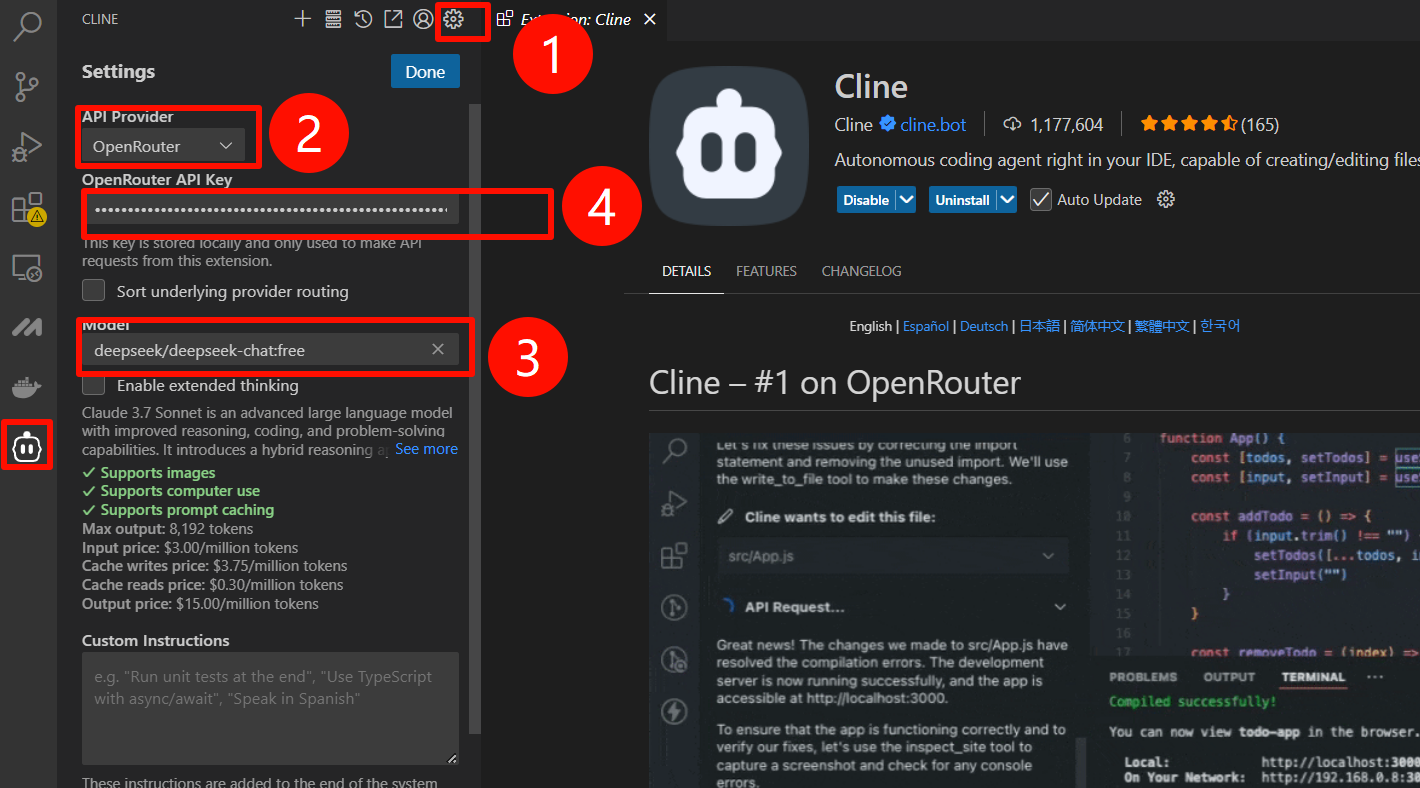The height and width of the screenshot is (788, 1420).
Task: Click the Custom Instructions text area
Action: pyautogui.click(x=270, y=709)
